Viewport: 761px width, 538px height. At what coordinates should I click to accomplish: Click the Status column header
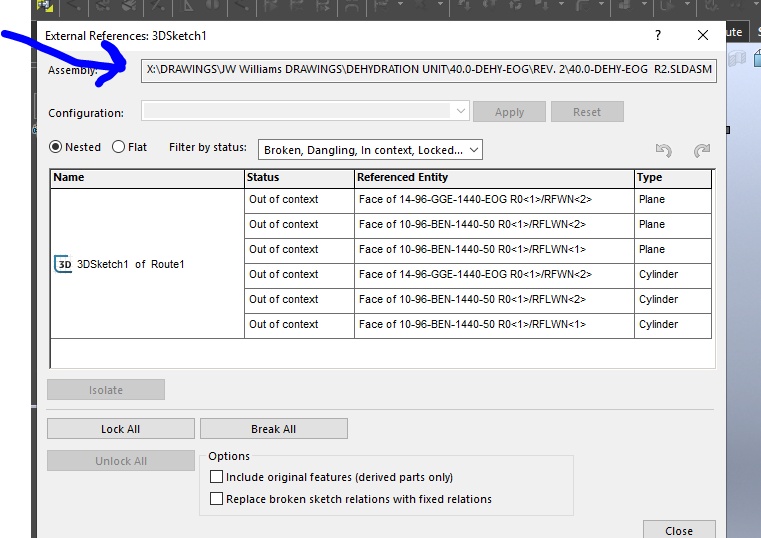[x=299, y=178]
